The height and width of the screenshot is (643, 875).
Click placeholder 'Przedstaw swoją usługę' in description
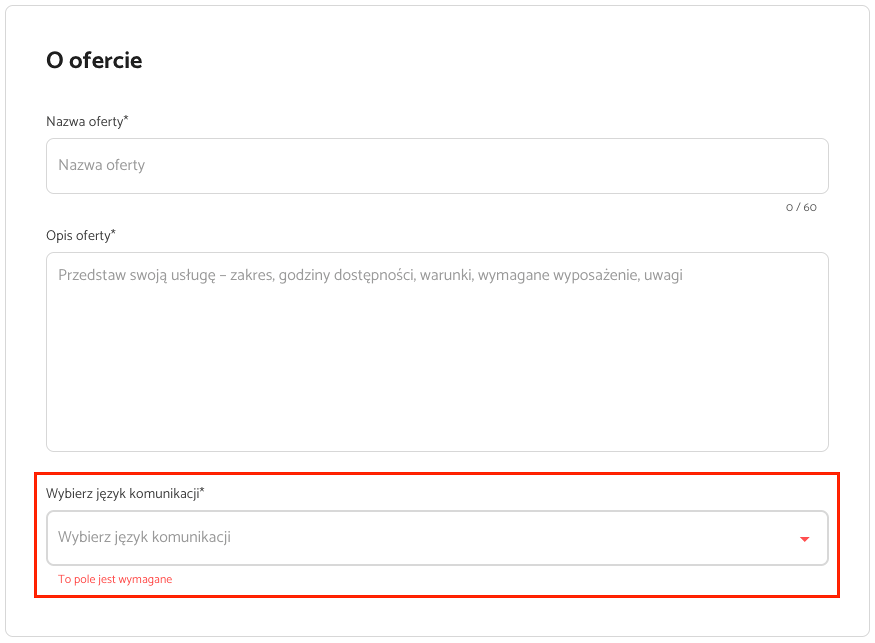point(137,276)
